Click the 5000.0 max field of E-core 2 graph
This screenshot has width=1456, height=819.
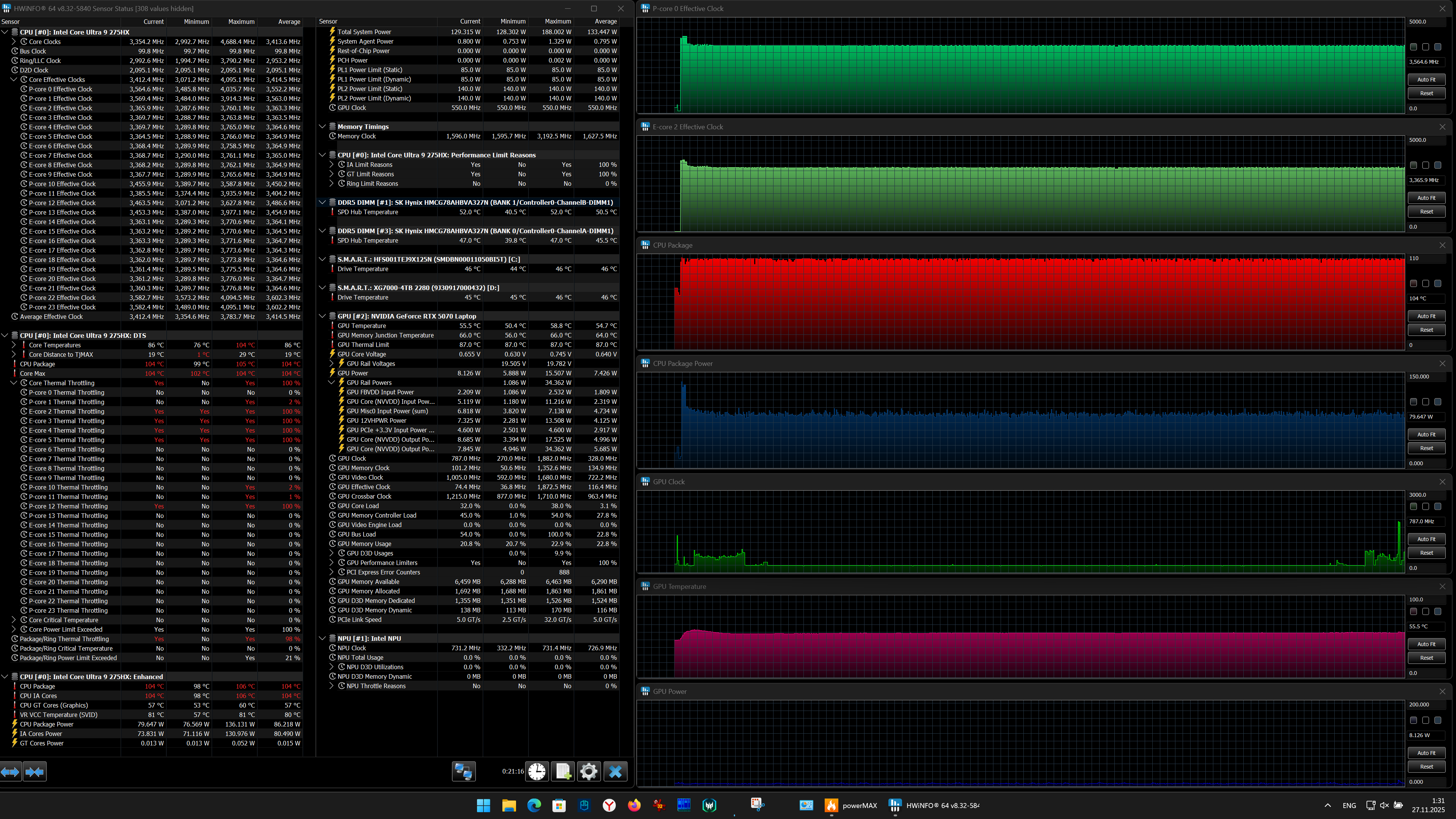pos(1426,140)
